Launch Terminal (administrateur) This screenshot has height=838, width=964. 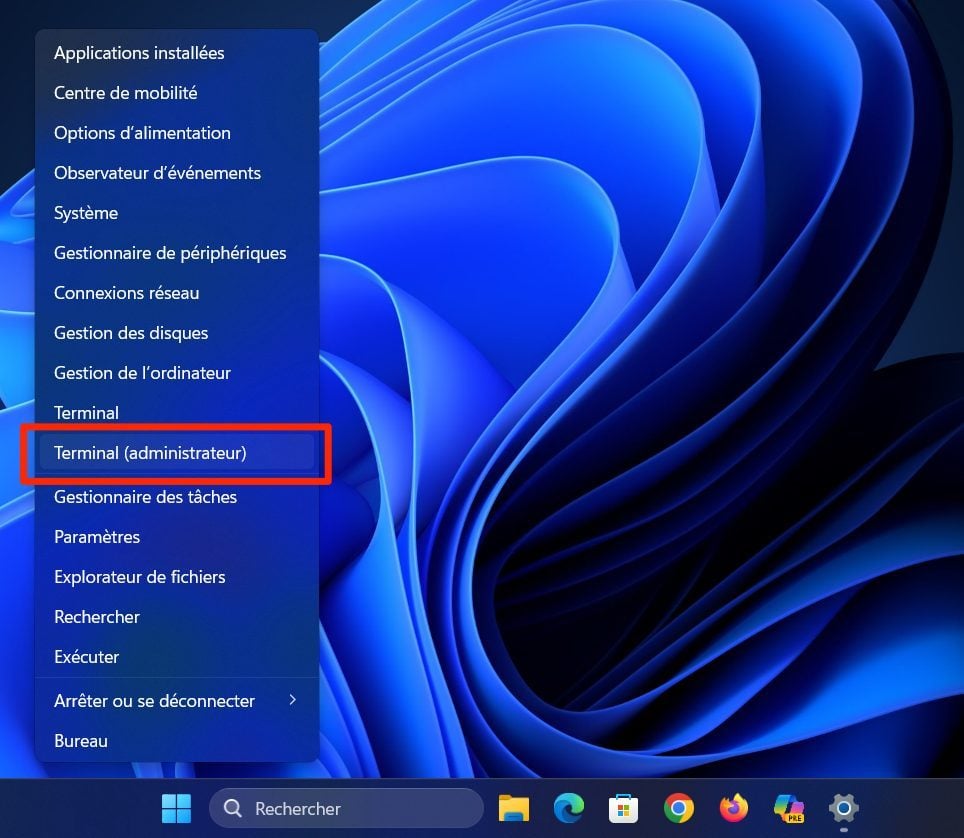[x=177, y=453]
